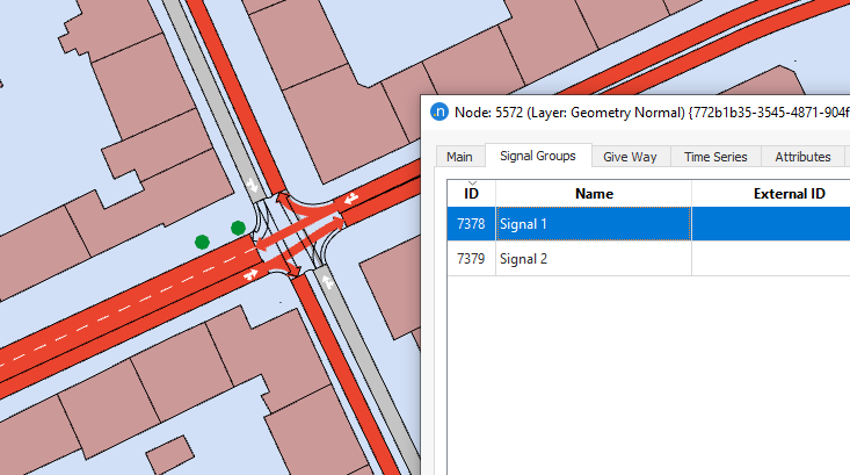850x476 pixels.
Task: Select the Signal 2 row
Action: [648, 259]
